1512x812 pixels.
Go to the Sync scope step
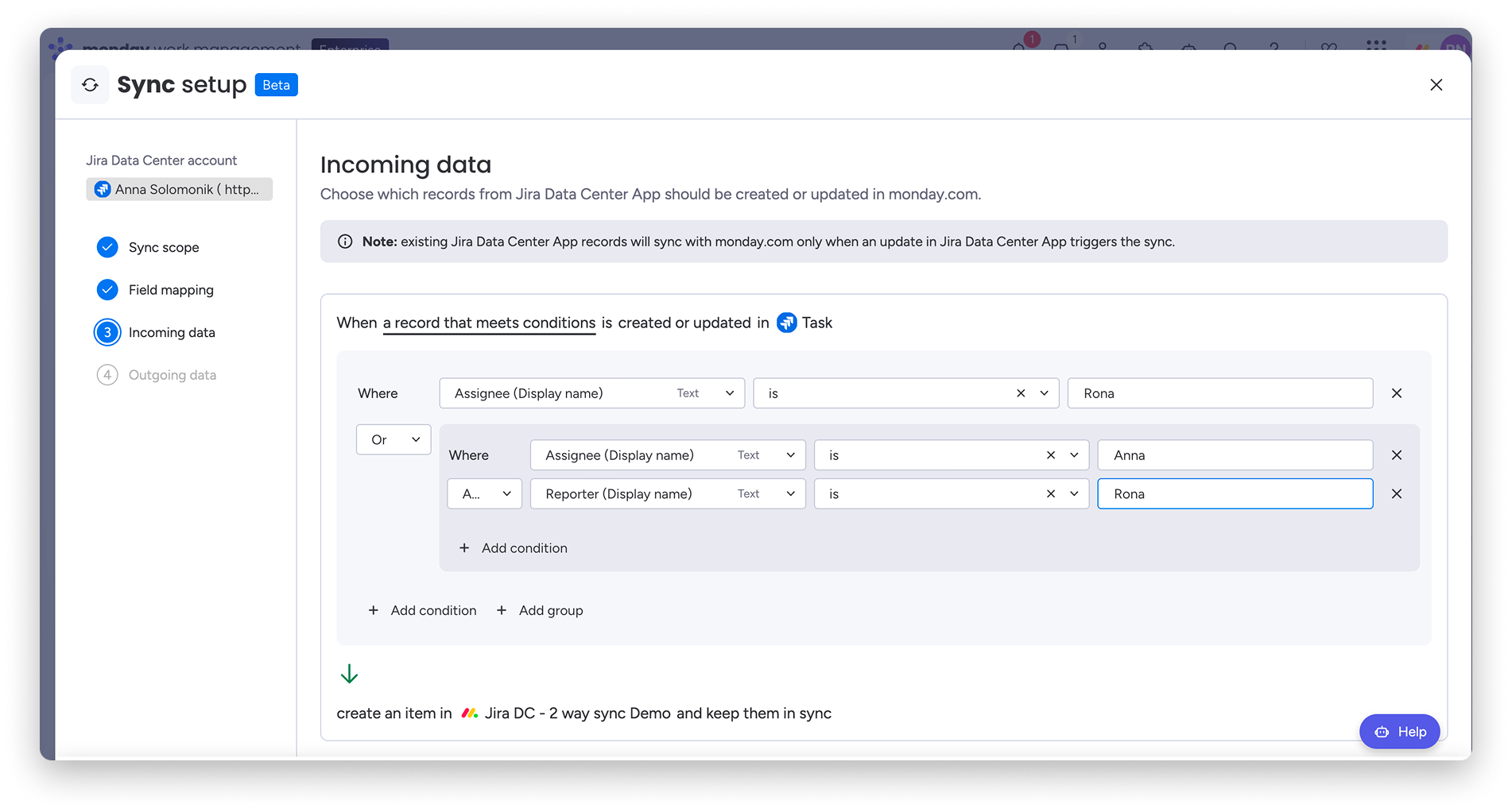[164, 247]
